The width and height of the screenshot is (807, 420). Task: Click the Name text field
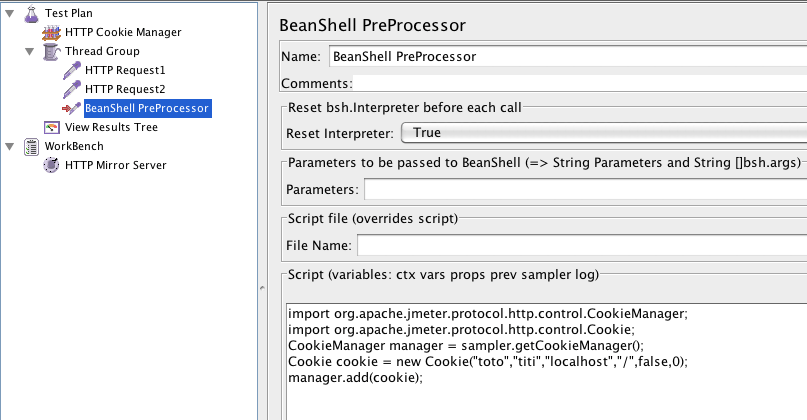(565, 57)
